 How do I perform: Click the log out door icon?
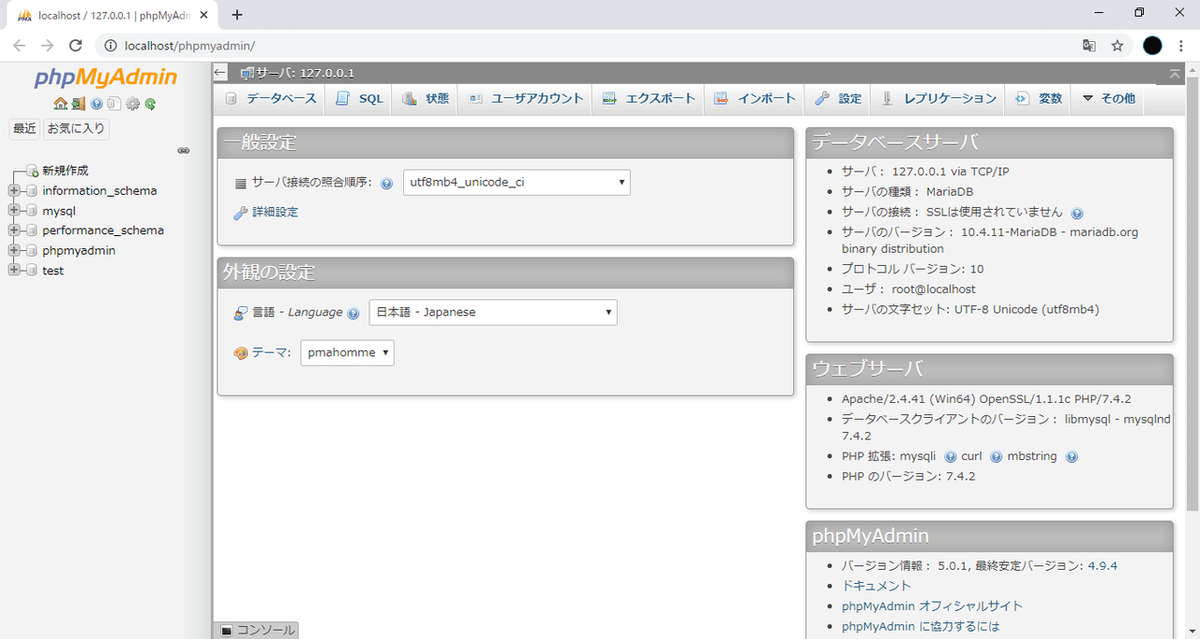point(76,103)
